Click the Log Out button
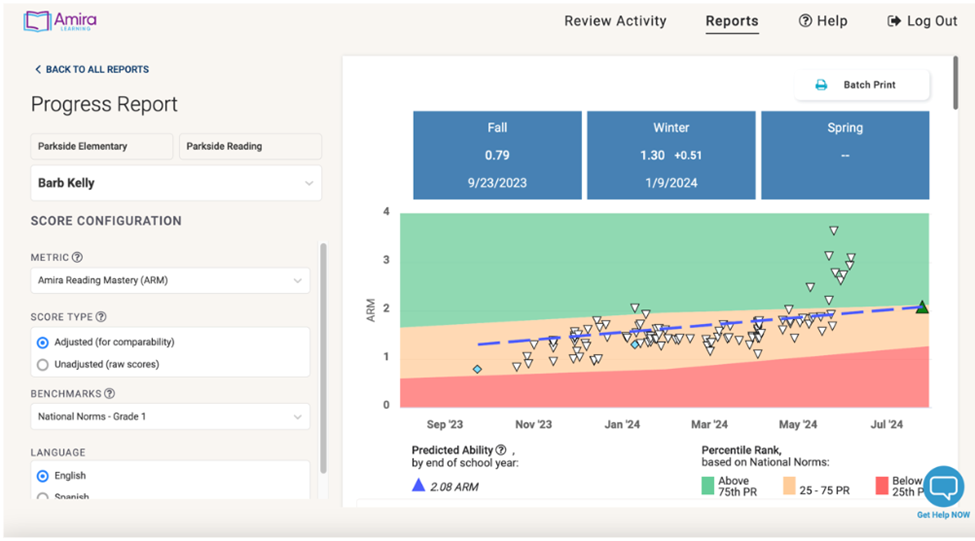This screenshot has width=975, height=541. coord(922,21)
